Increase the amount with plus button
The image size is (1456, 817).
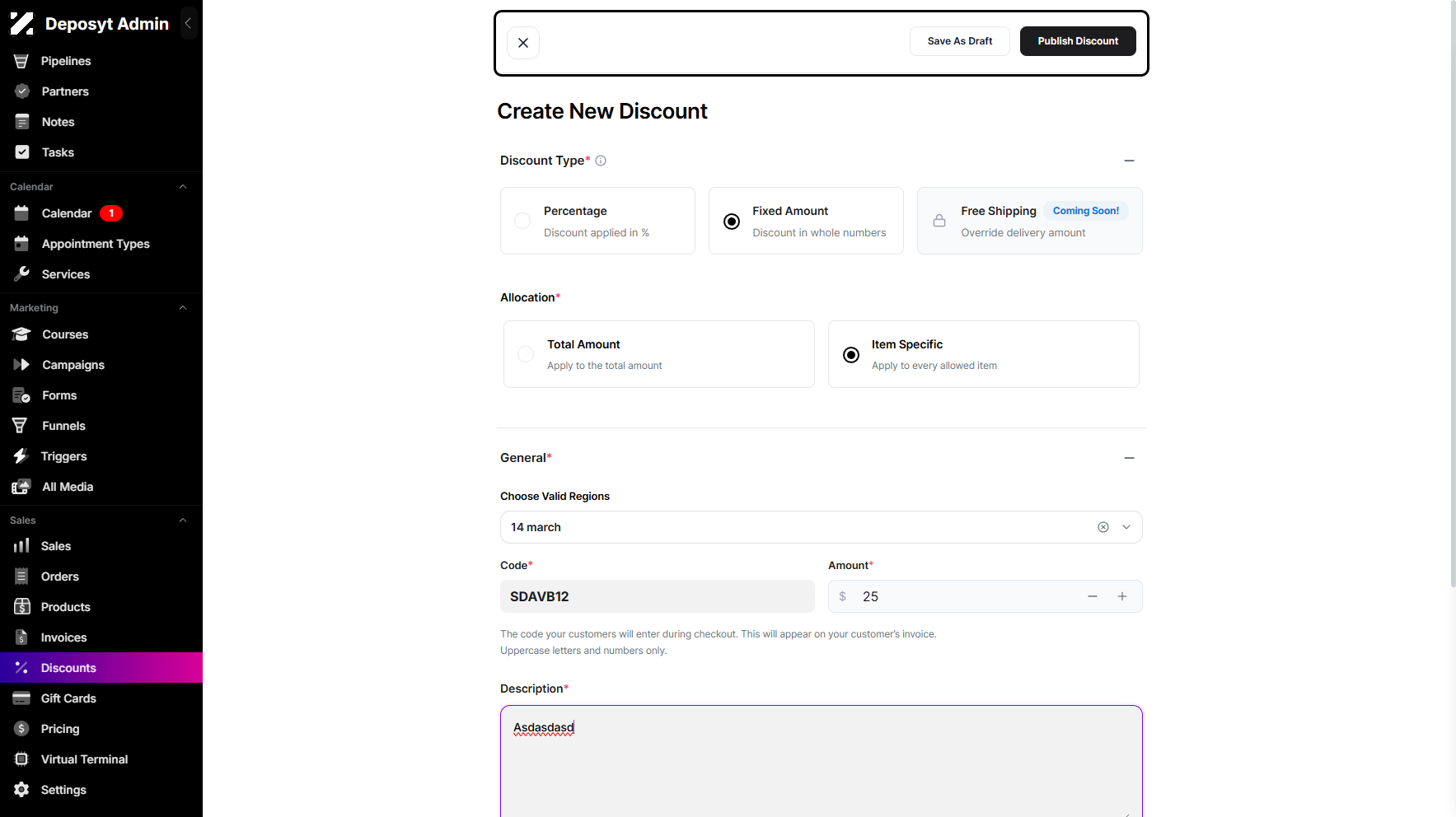click(x=1122, y=596)
